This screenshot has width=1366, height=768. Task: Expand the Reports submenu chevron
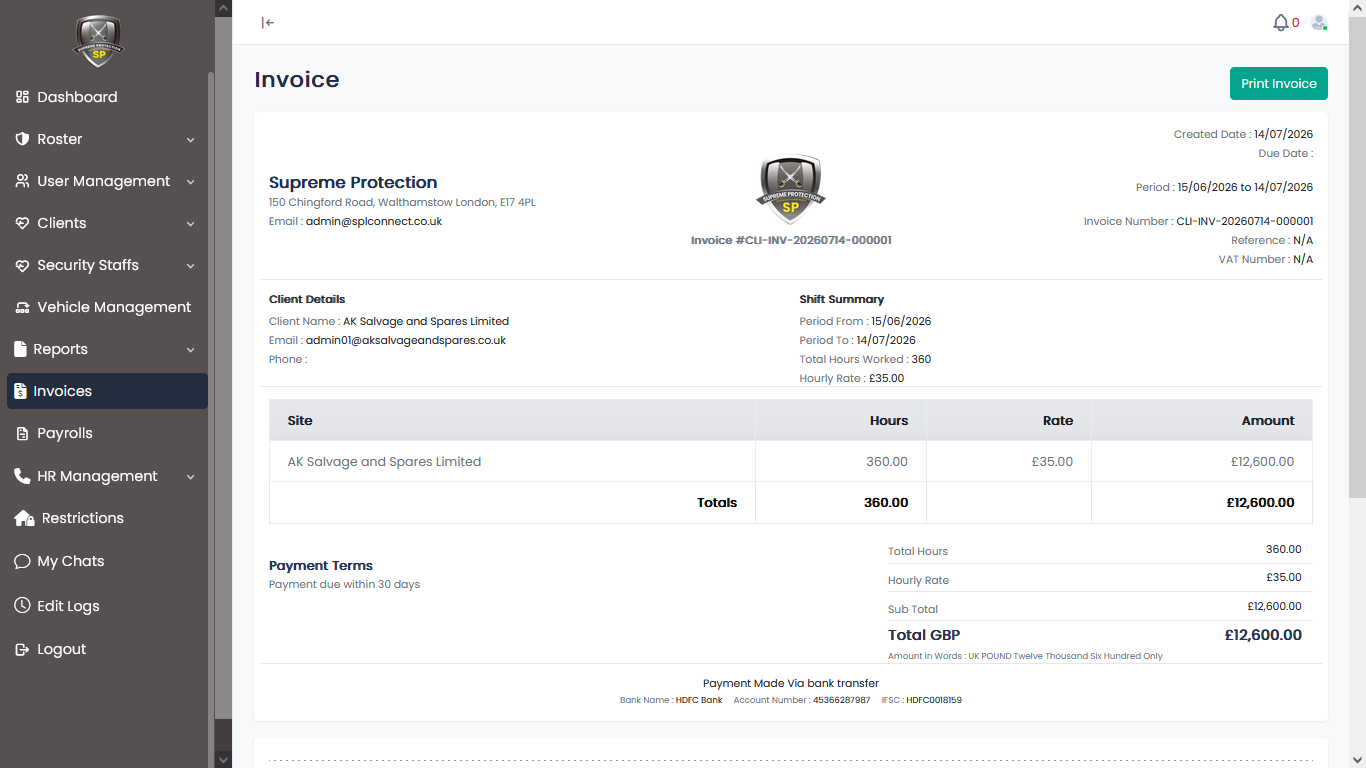(x=190, y=350)
